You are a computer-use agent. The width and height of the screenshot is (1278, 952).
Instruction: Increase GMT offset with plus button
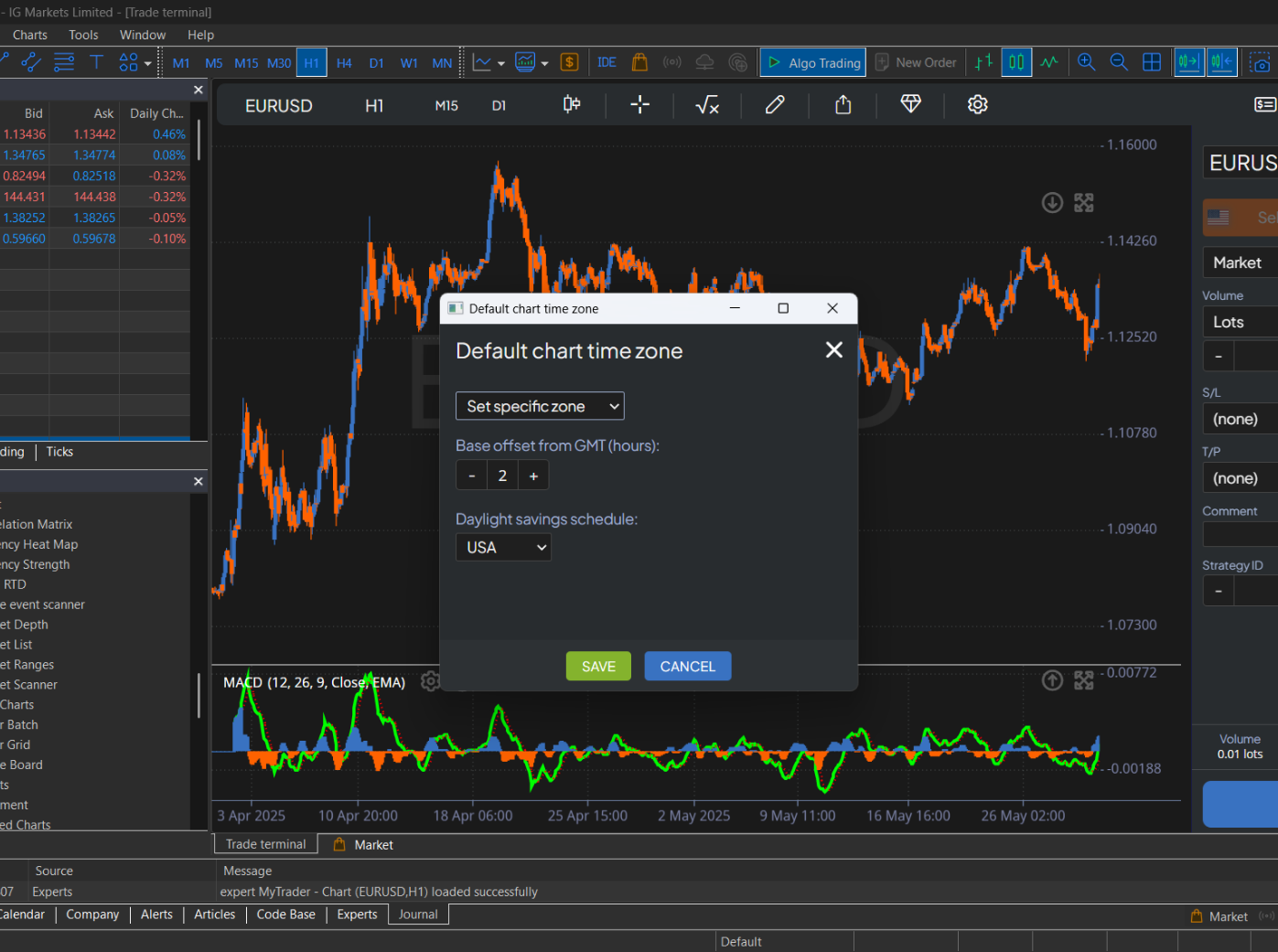pyautogui.click(x=533, y=476)
